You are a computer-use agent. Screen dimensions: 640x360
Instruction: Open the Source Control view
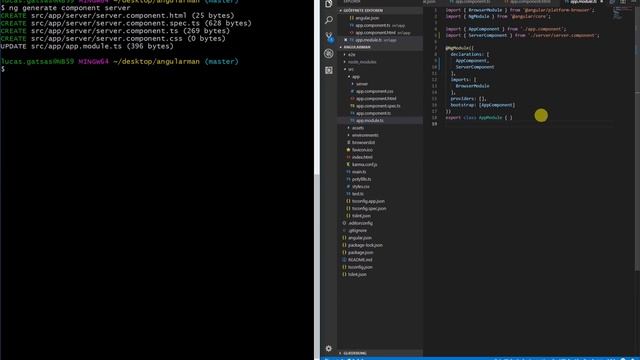click(329, 37)
